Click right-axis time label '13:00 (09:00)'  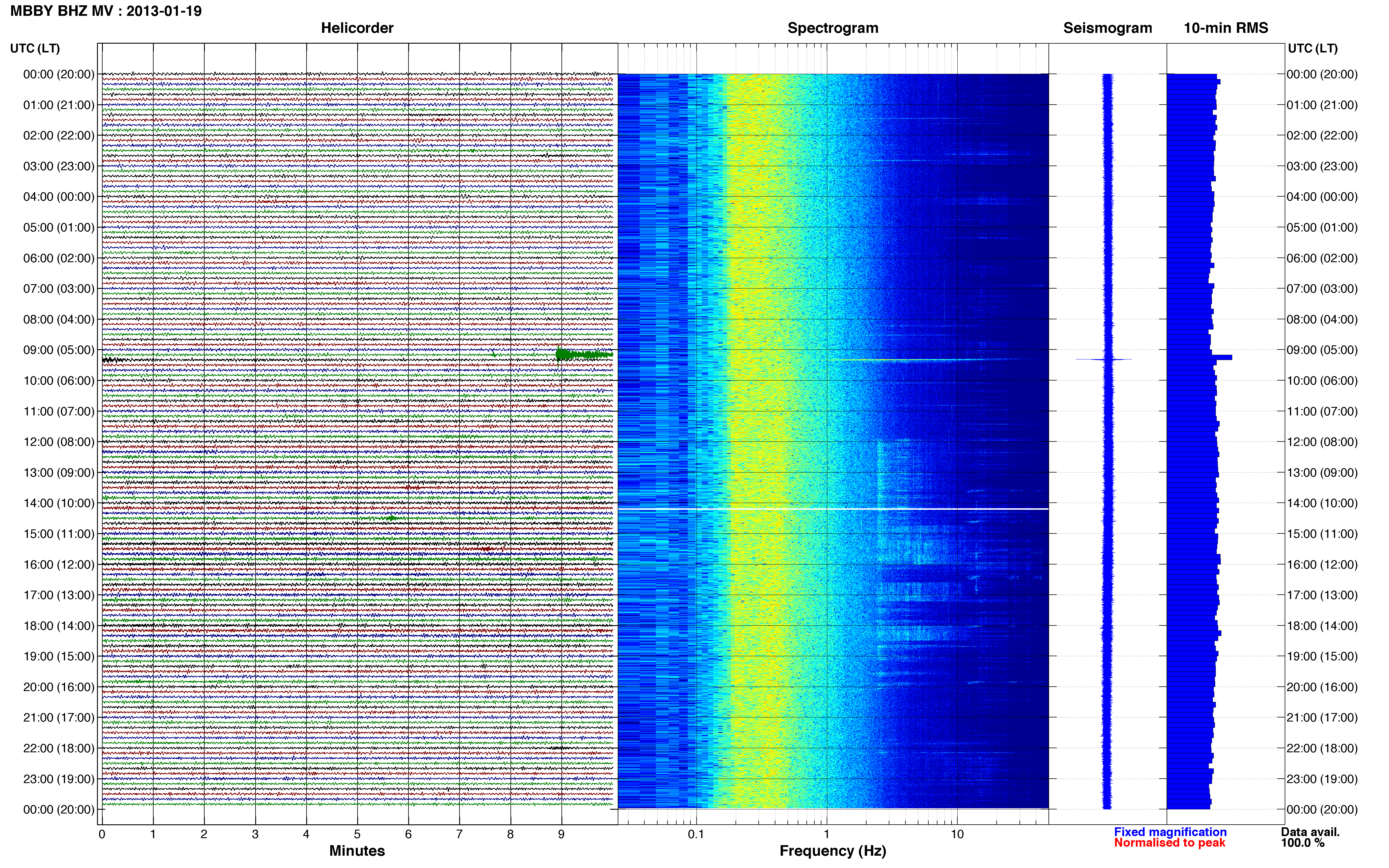[x=1322, y=473]
